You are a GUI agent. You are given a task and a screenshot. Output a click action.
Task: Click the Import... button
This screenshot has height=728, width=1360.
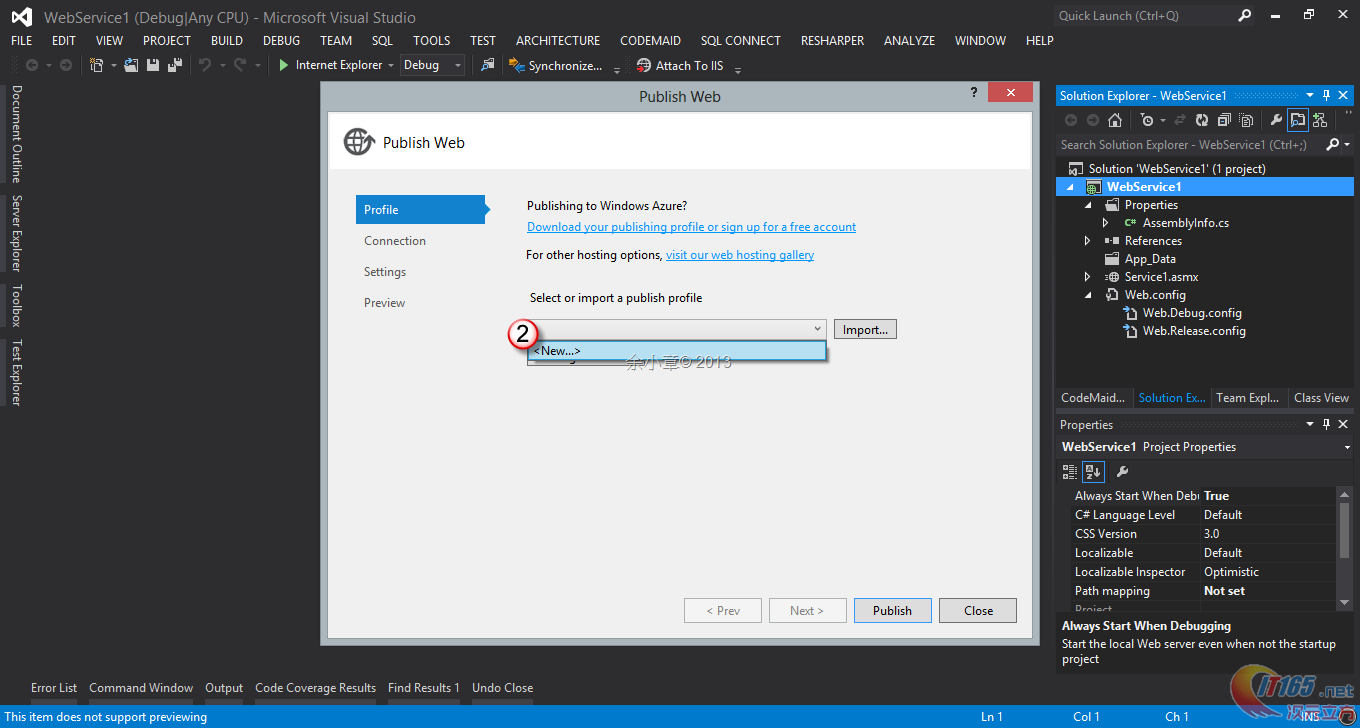click(x=865, y=329)
